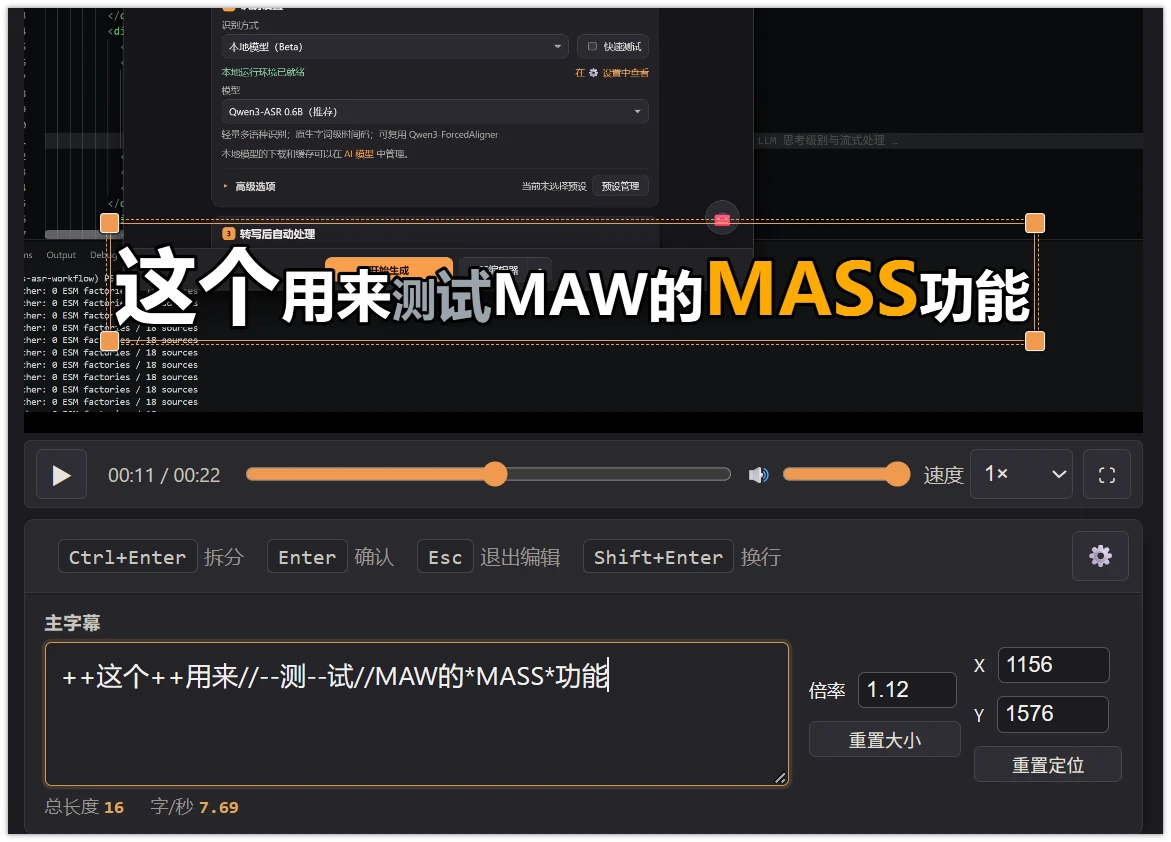Click the Y position input field

(1054, 714)
